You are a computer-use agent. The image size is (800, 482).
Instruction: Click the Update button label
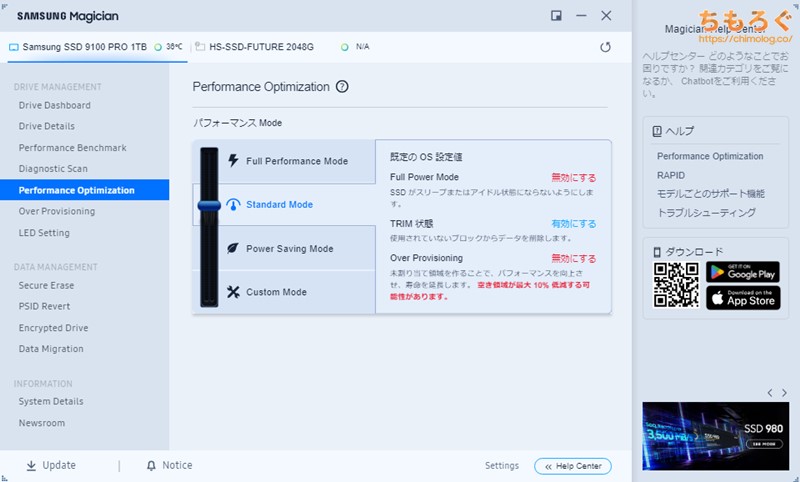[x=59, y=465]
